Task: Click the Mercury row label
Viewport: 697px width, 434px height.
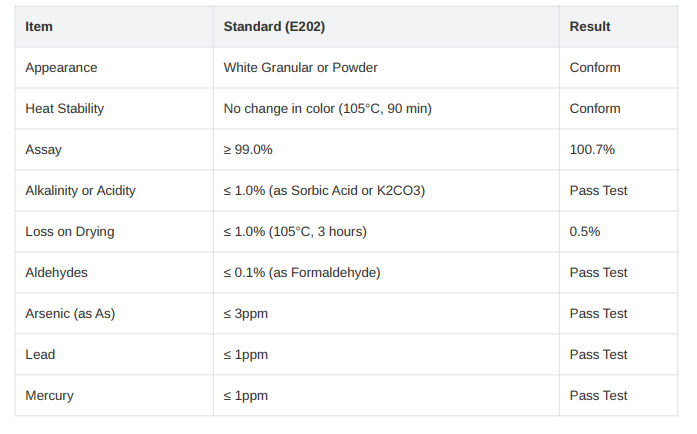Action: click(x=49, y=396)
